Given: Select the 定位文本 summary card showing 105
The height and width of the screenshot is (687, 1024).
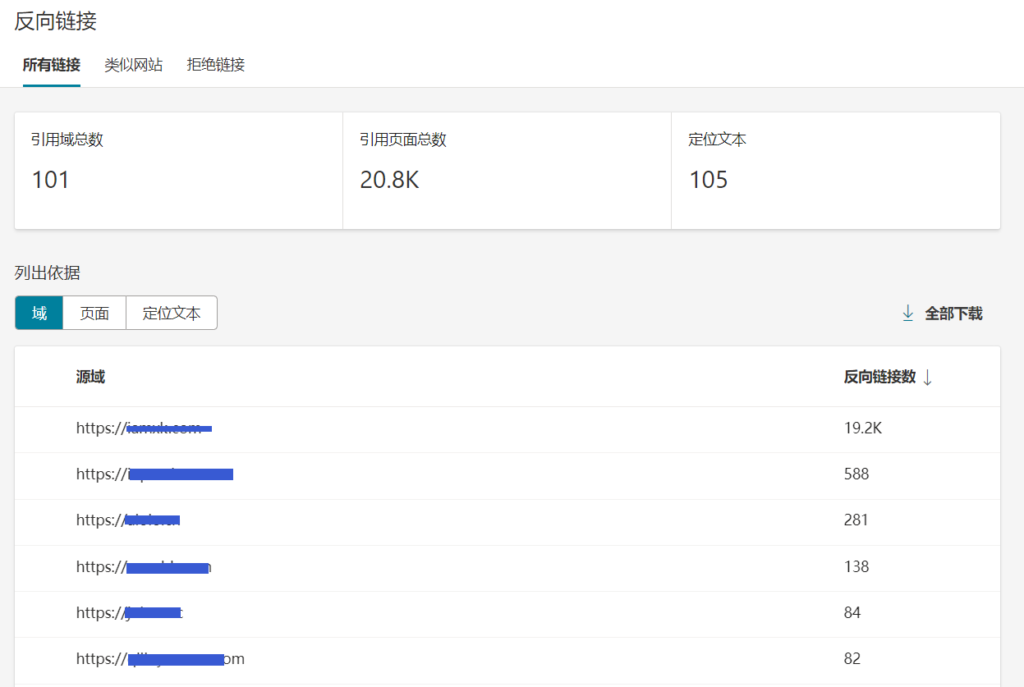Looking at the screenshot, I should click(835, 170).
